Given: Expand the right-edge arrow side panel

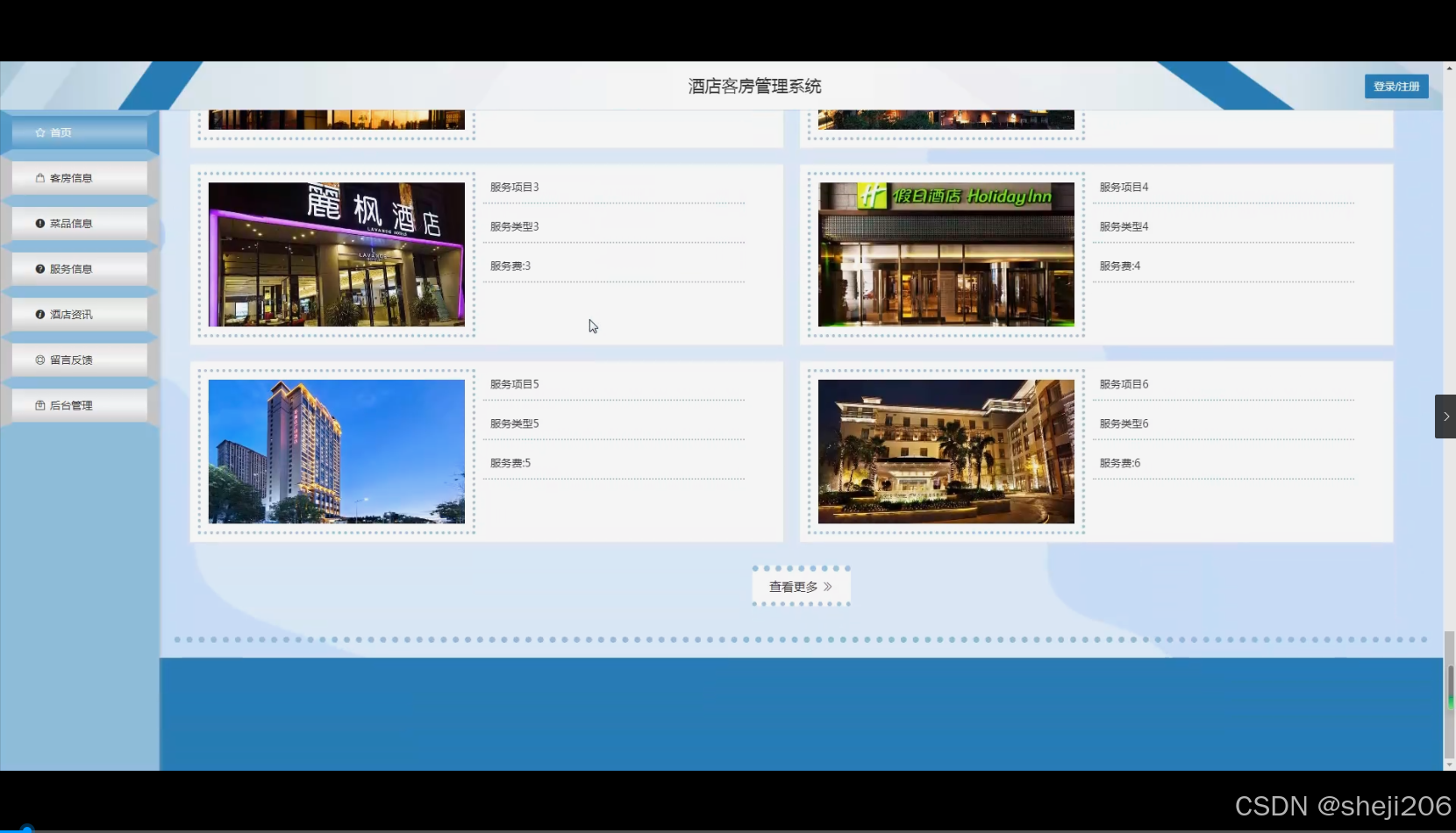Looking at the screenshot, I should [1445, 416].
